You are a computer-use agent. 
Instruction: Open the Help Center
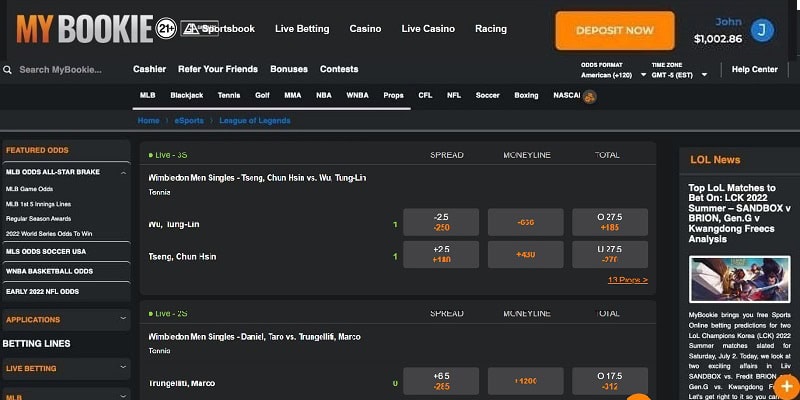pos(755,69)
